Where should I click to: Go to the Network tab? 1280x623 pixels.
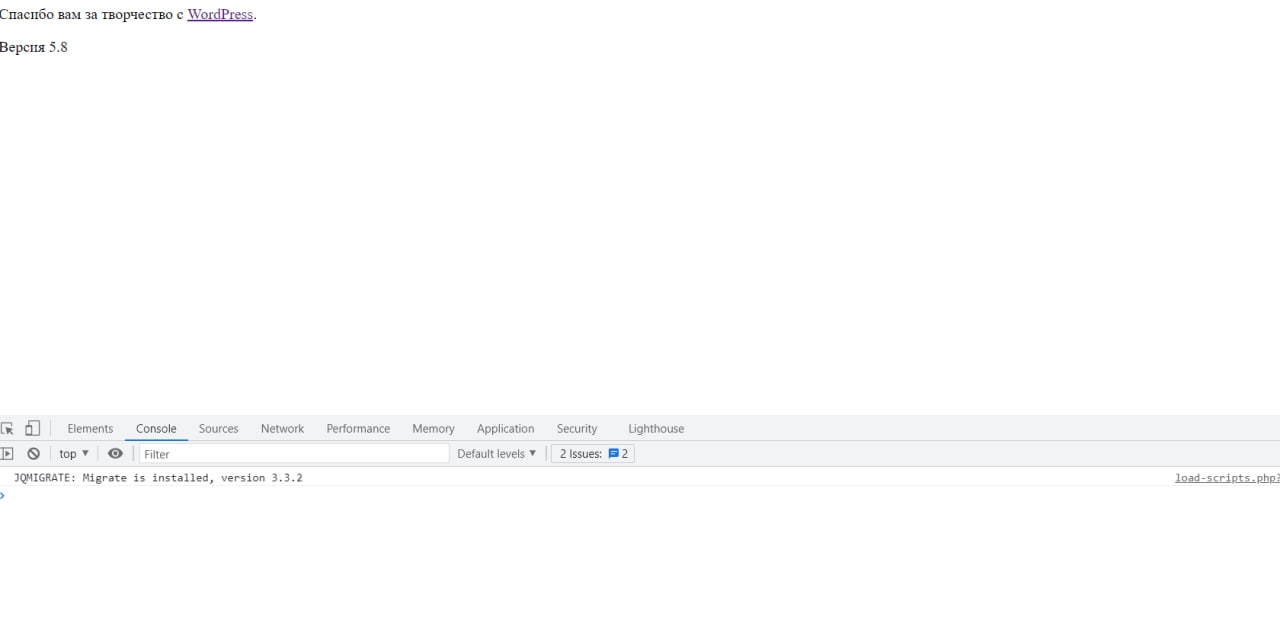[x=282, y=428]
